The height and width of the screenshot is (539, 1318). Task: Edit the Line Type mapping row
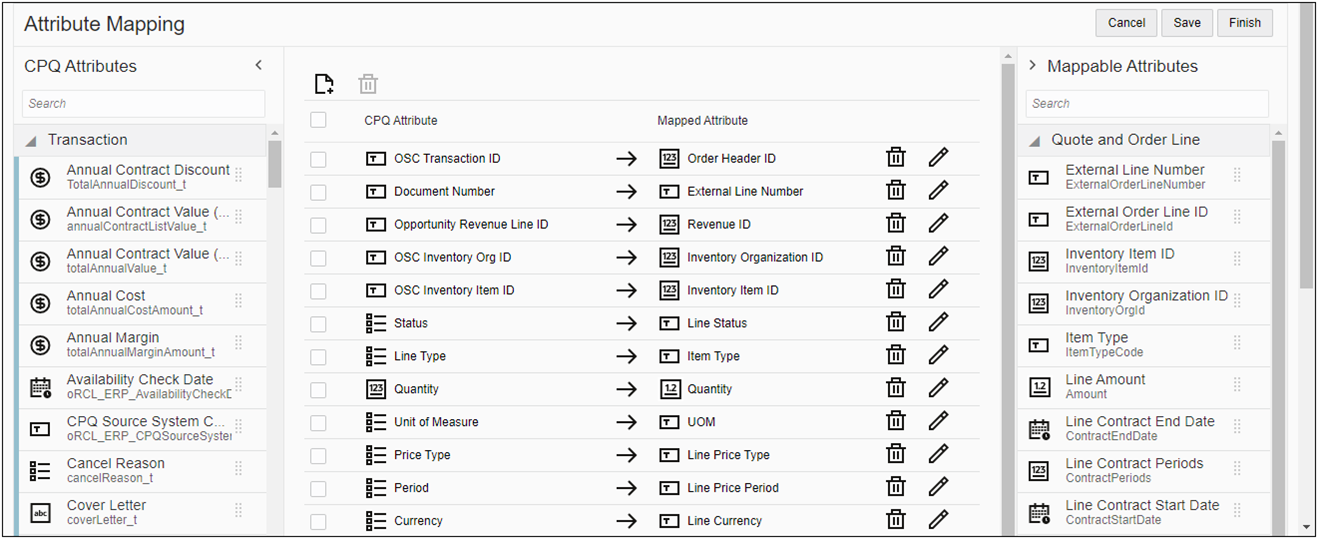938,356
